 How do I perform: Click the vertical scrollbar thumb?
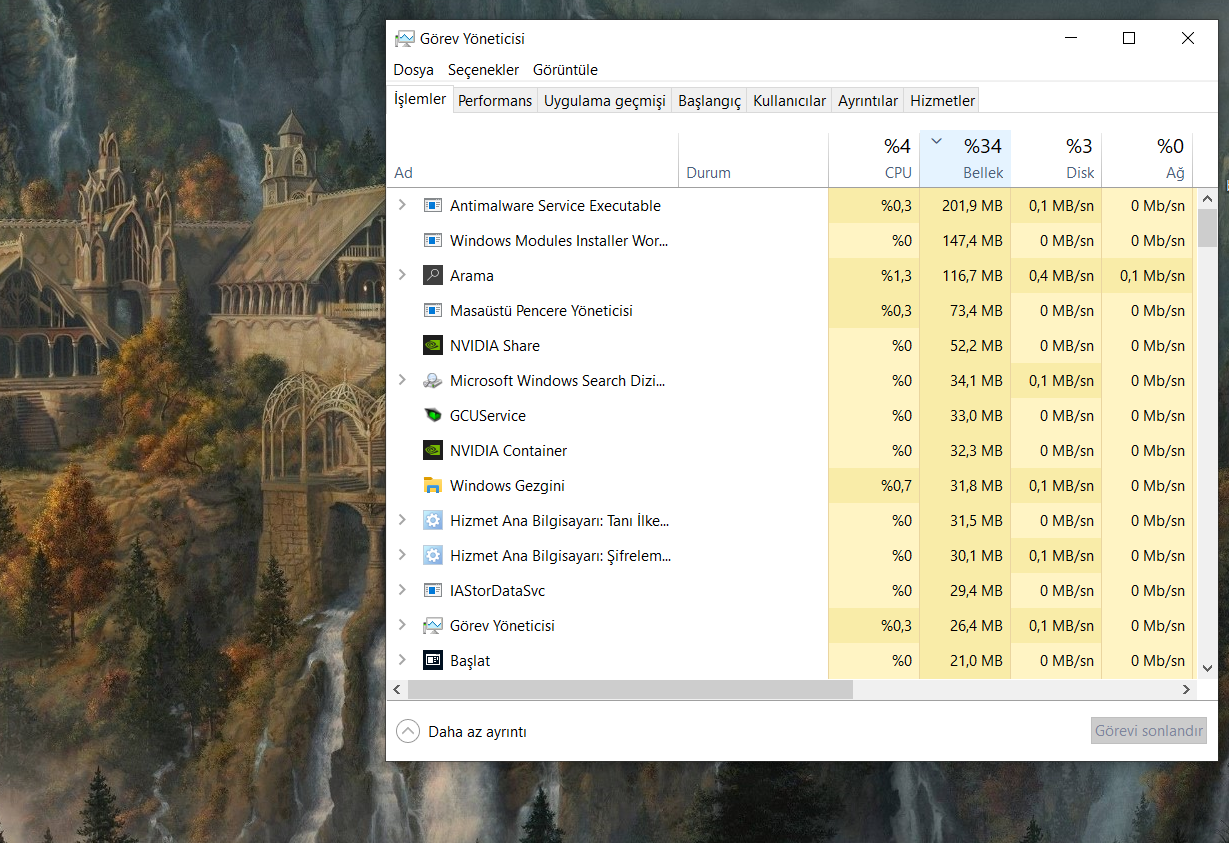[1207, 228]
